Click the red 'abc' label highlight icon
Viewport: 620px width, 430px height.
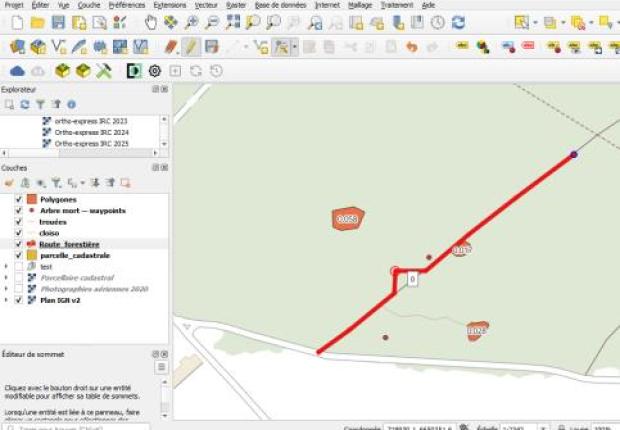[x=528, y=45]
